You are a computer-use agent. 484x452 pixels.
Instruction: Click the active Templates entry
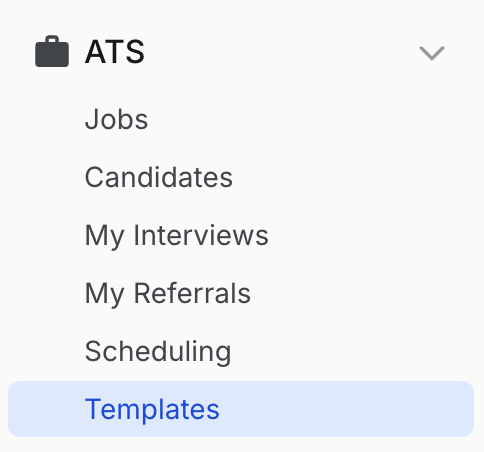click(241, 409)
